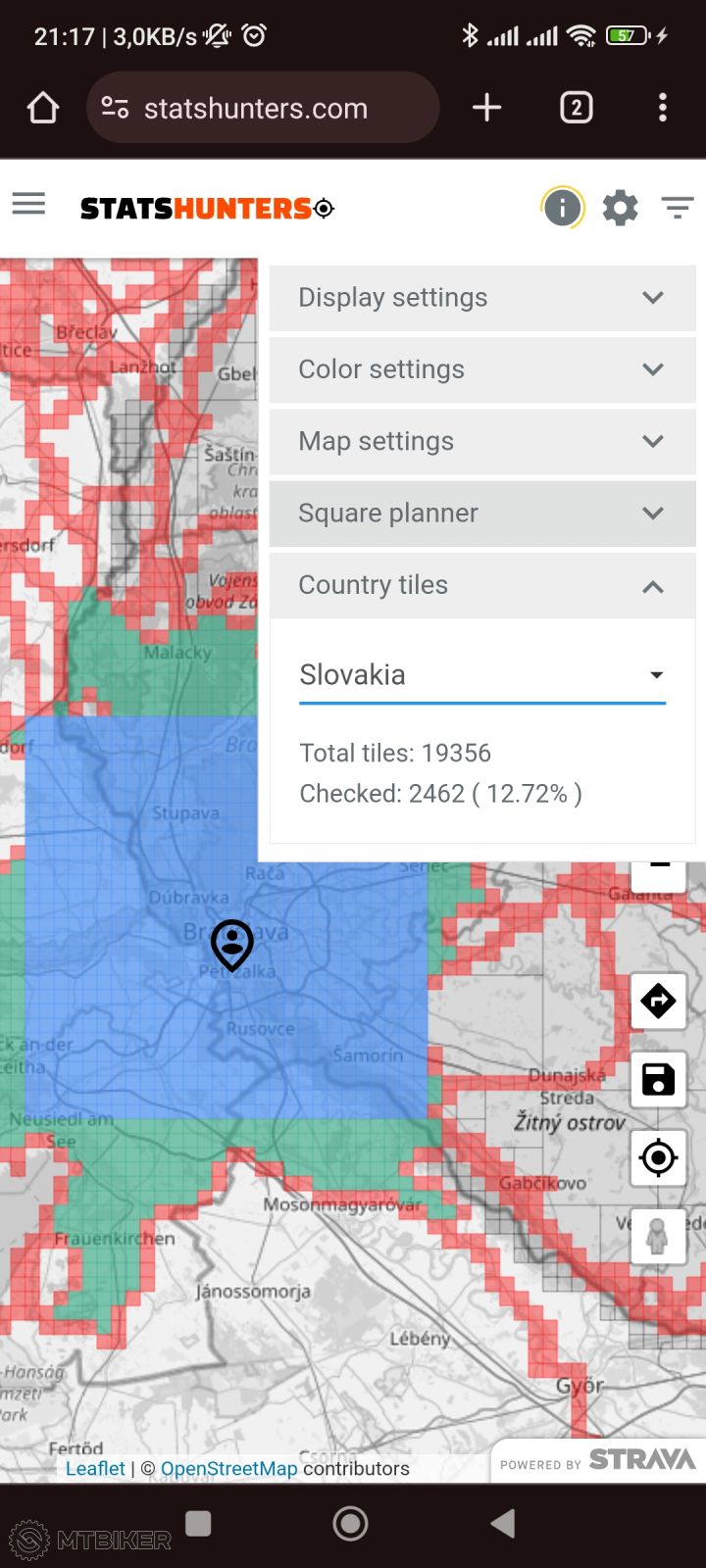The width and height of the screenshot is (706, 1568).
Task: Expand the Color settings section
Action: (481, 369)
